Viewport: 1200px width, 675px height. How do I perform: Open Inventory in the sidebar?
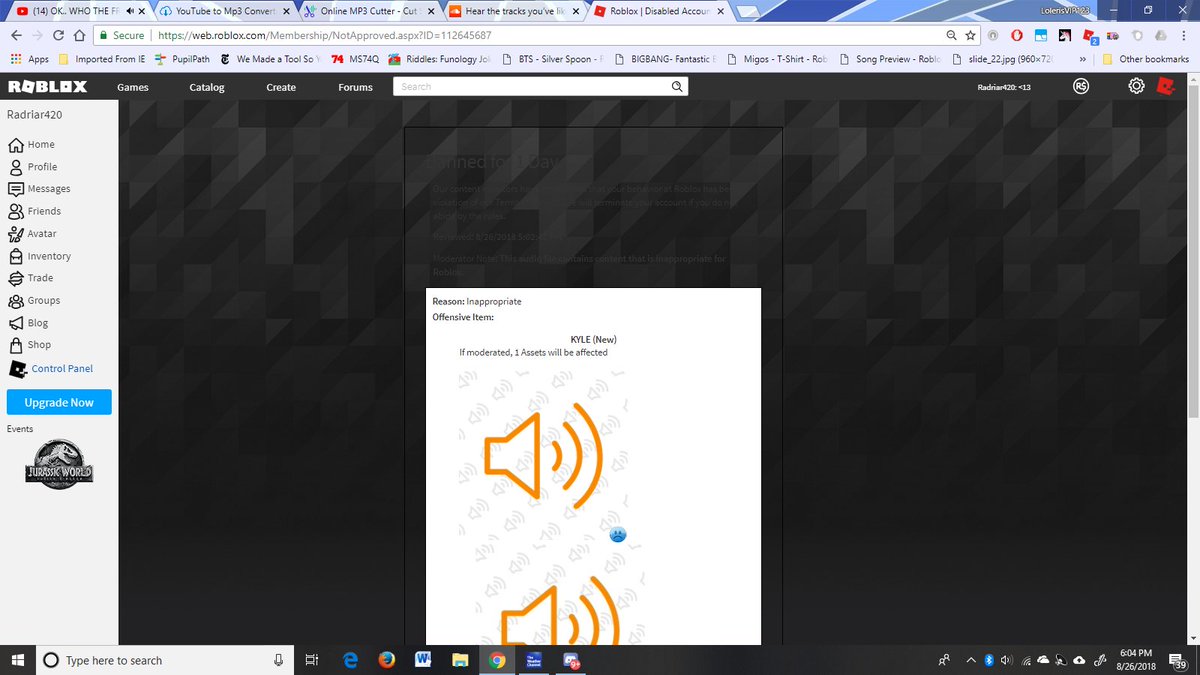[40, 256]
